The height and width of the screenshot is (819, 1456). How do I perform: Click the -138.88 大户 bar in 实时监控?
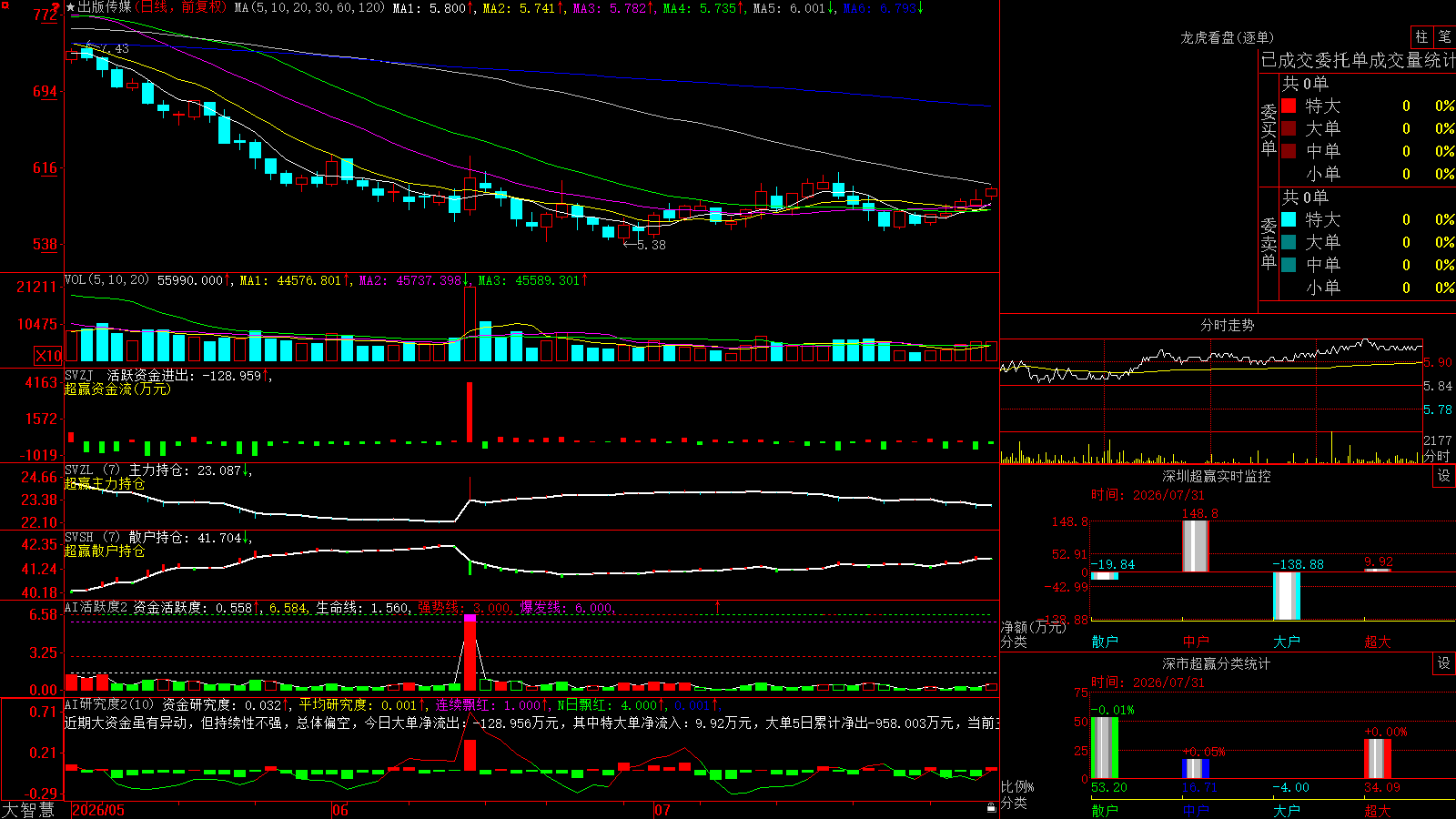pyautogui.click(x=1286, y=596)
